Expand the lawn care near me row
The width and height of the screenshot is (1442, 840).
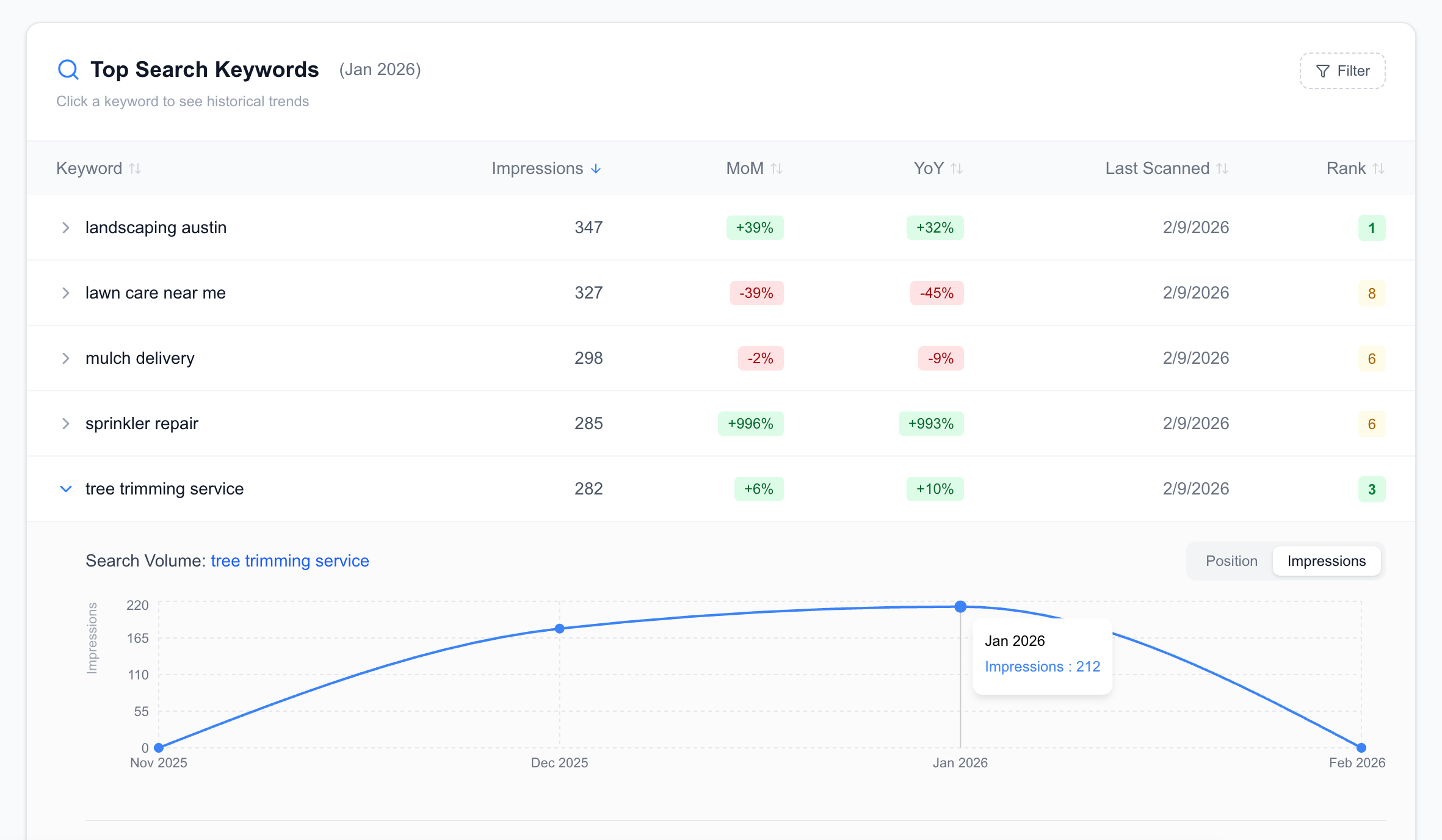point(65,293)
